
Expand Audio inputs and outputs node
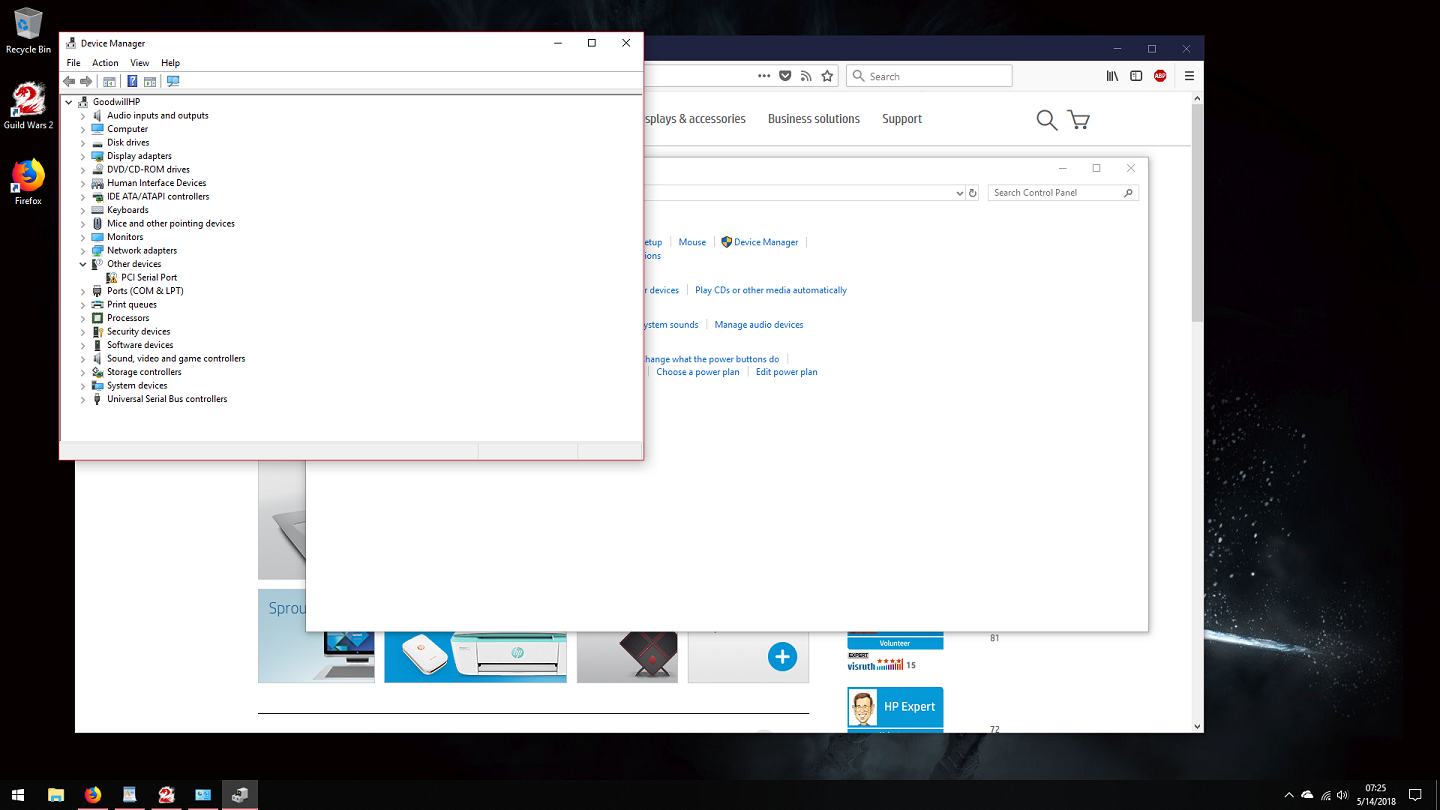(83, 116)
